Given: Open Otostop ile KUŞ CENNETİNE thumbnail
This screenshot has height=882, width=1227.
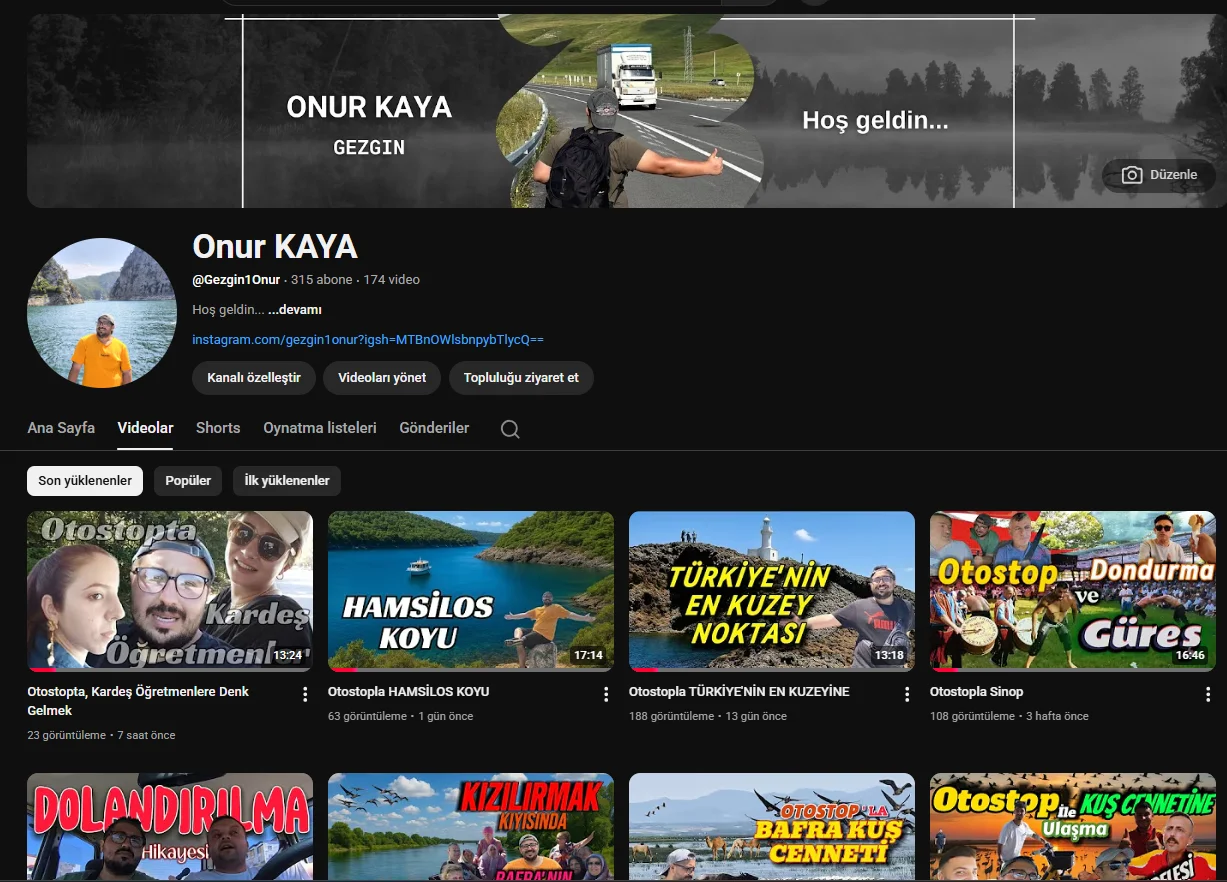Looking at the screenshot, I should [1073, 826].
